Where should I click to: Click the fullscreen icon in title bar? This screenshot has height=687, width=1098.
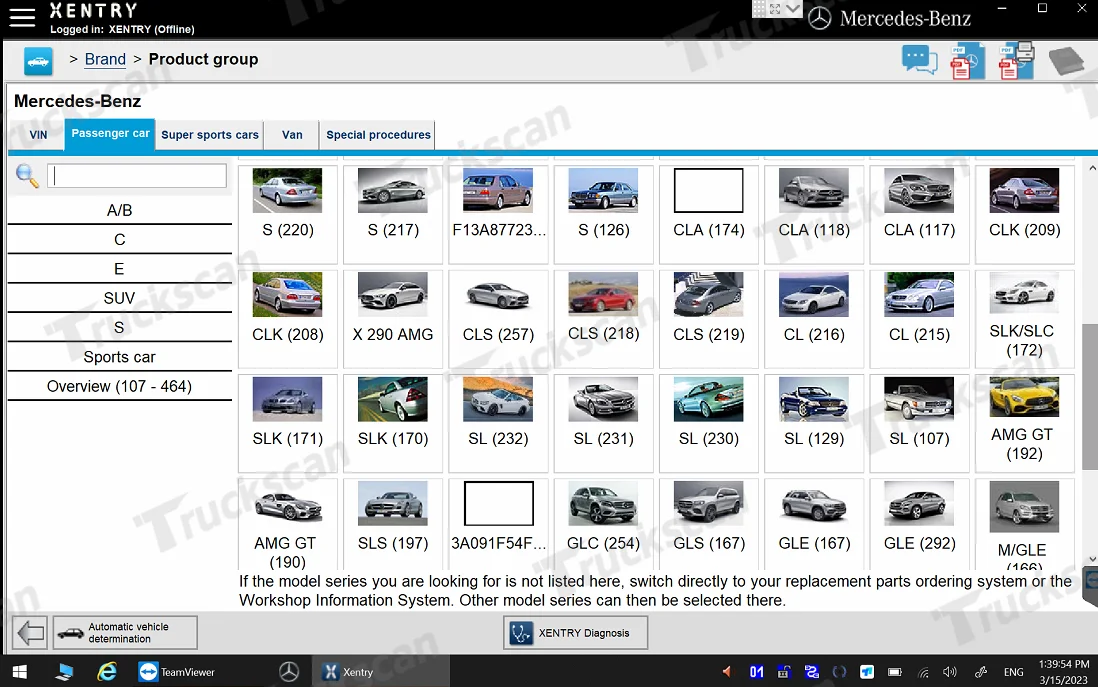(775, 8)
